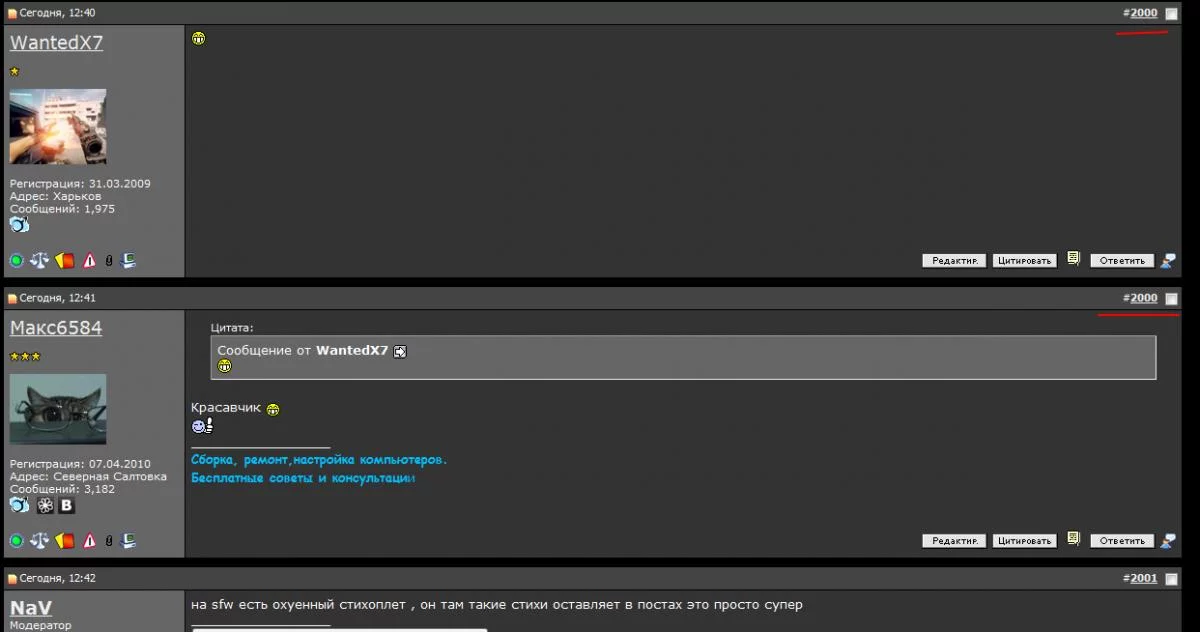The height and width of the screenshot is (632, 1200).
Task: Click the B badge icon in Макс6584's profile
Action: (65, 506)
